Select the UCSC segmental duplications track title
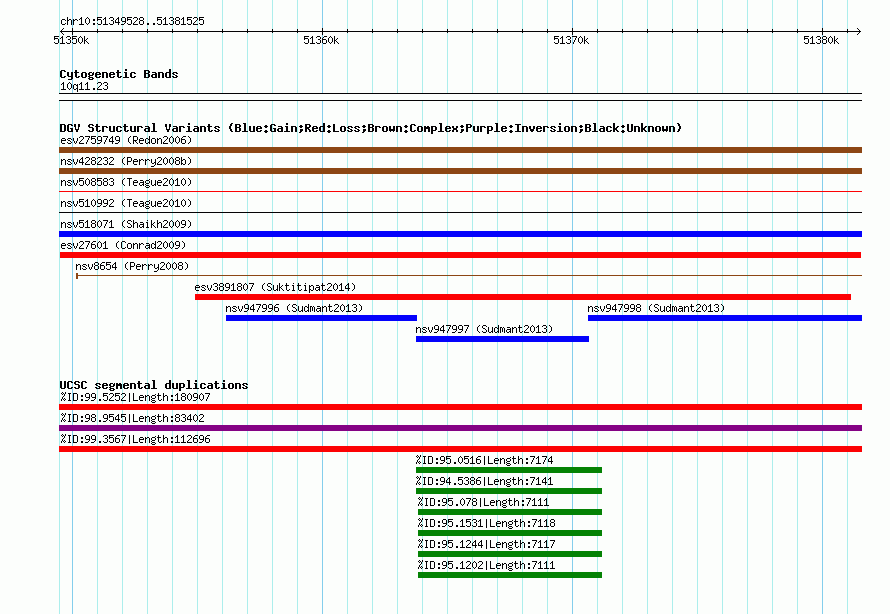This screenshot has width=890, height=614. [154, 385]
